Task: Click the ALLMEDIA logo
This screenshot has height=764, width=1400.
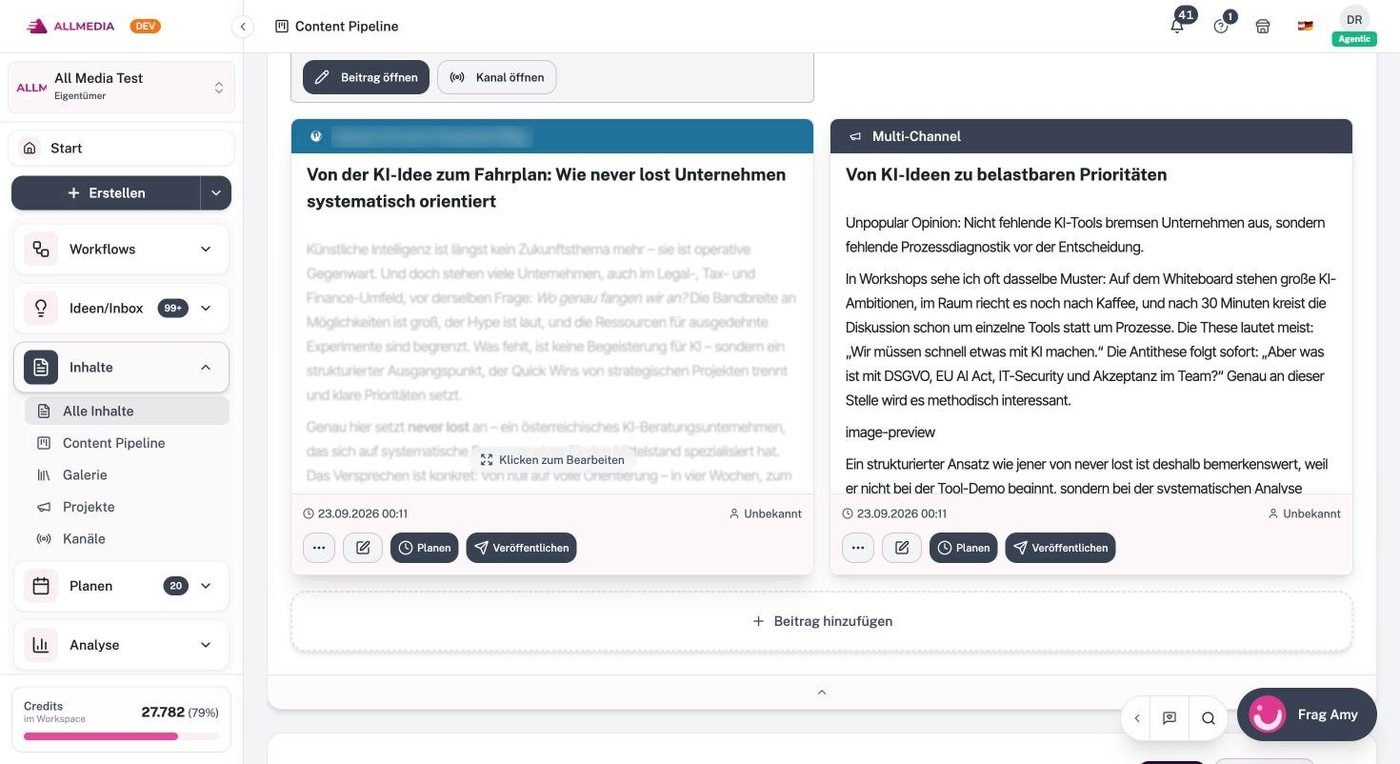Action: 71,26
